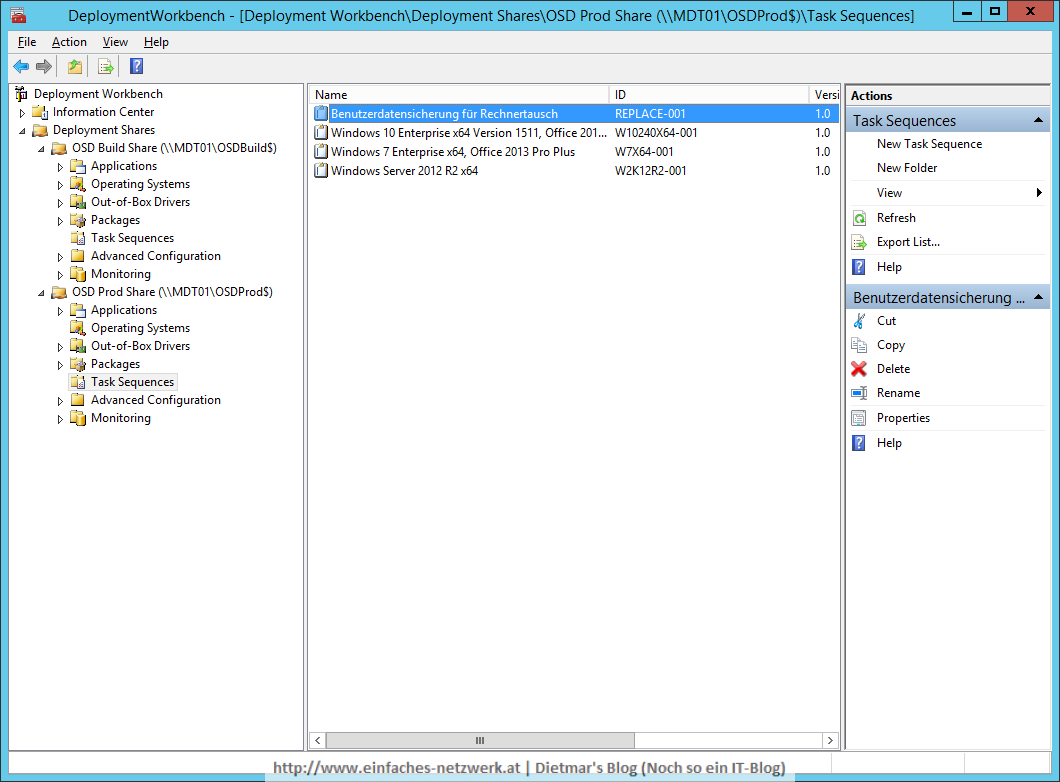Click Refresh action link

(x=896, y=218)
